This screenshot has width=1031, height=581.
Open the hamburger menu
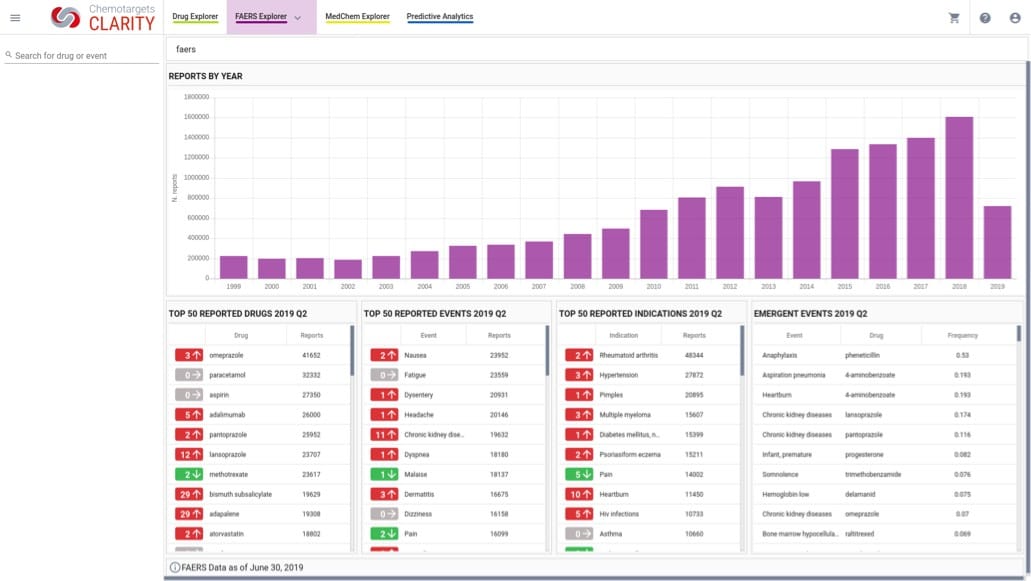[x=15, y=18]
